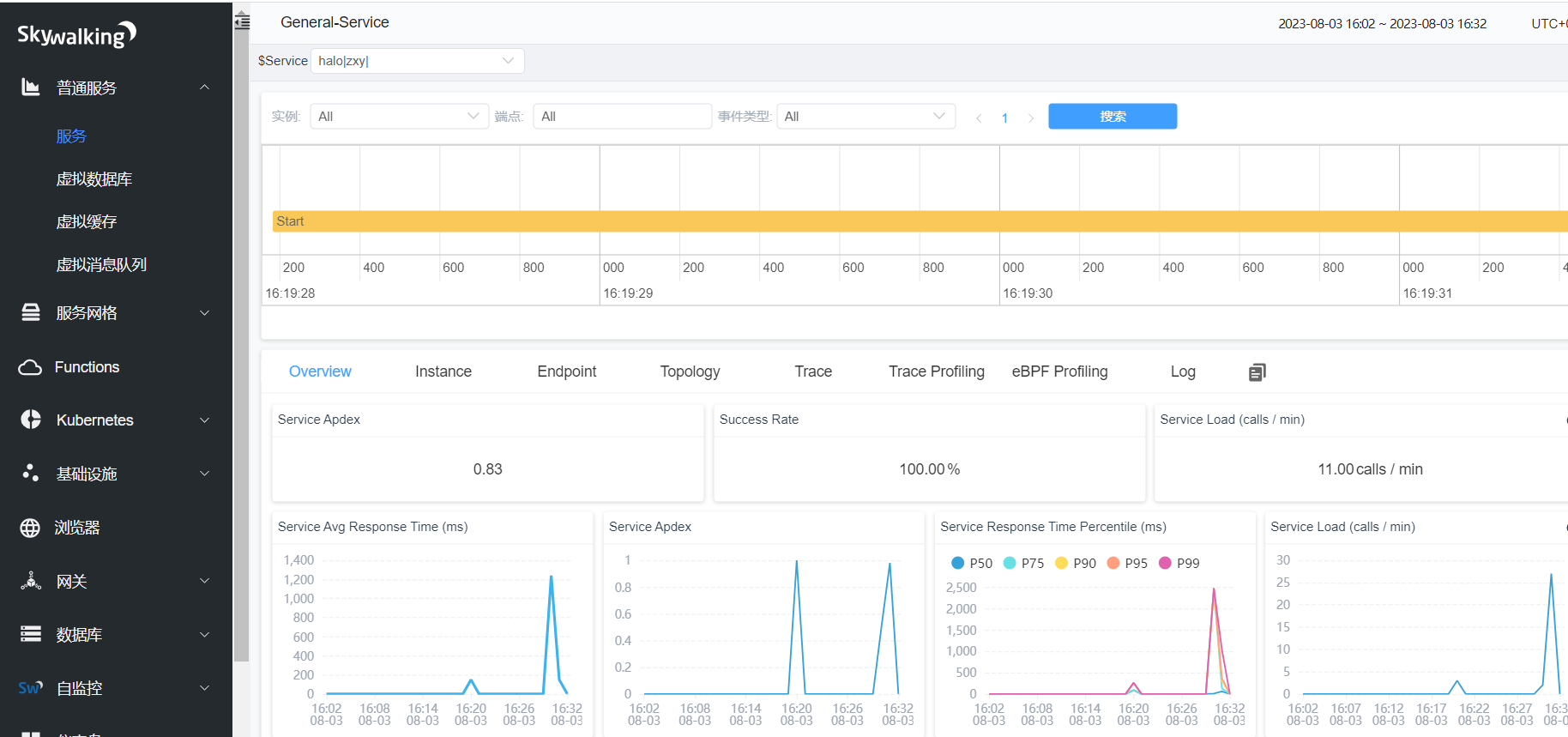Open the 事件类型 All dropdown
1568x737 pixels.
pyautogui.click(x=865, y=117)
